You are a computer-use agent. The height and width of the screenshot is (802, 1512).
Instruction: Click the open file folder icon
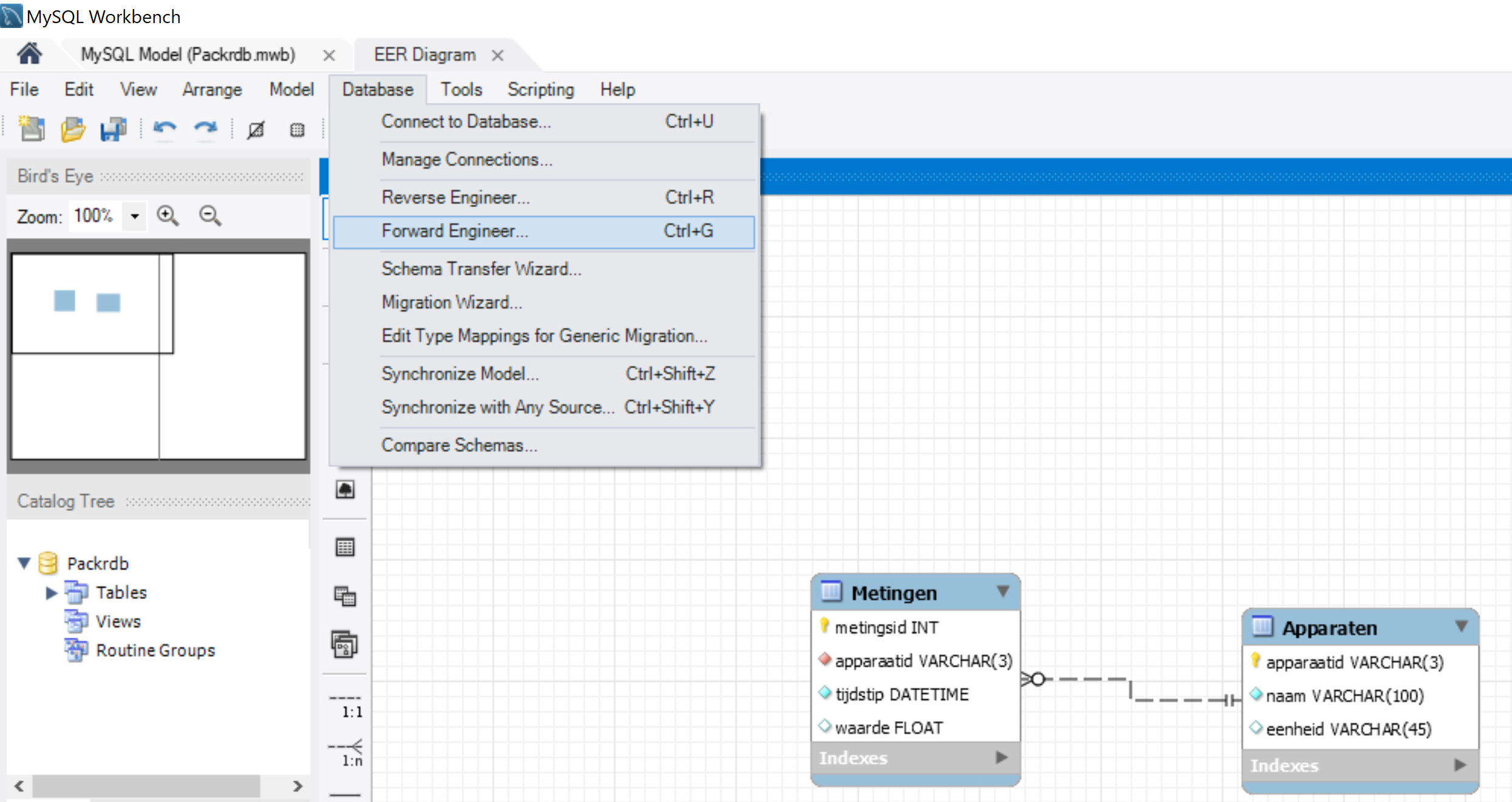tap(73, 129)
